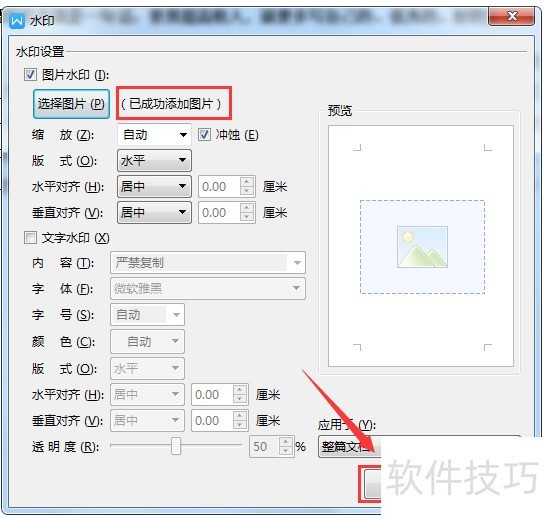544x518 pixels.
Task: Open picture 版式 layout dropdown set to 水平
Action: [x=154, y=160]
